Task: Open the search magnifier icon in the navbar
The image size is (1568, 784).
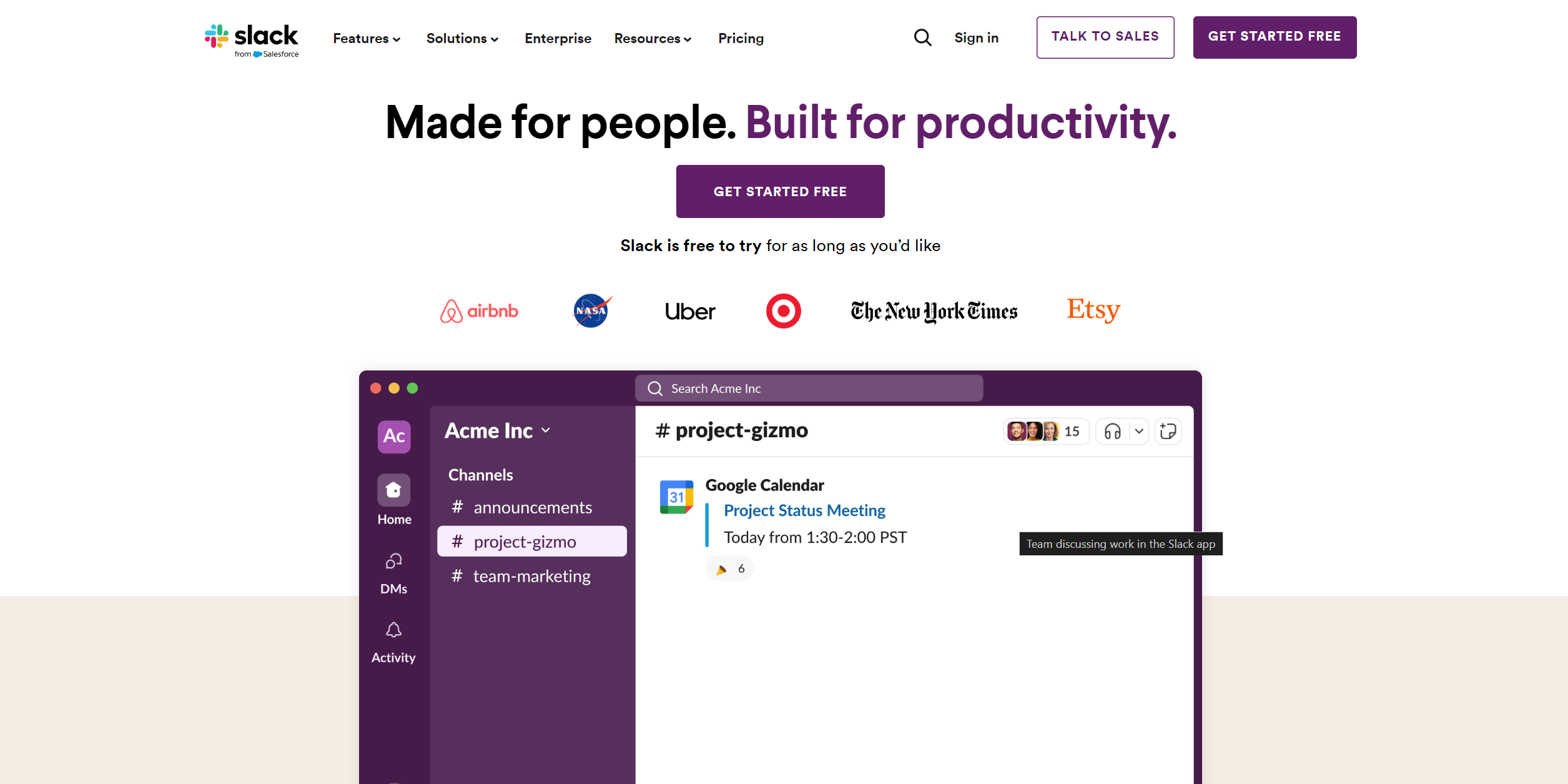Action: coord(922,37)
